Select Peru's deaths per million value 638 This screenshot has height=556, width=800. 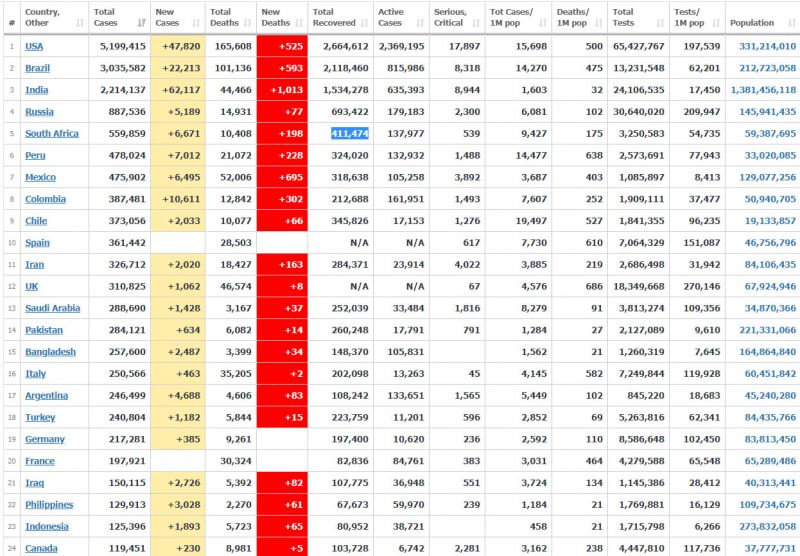594,156
